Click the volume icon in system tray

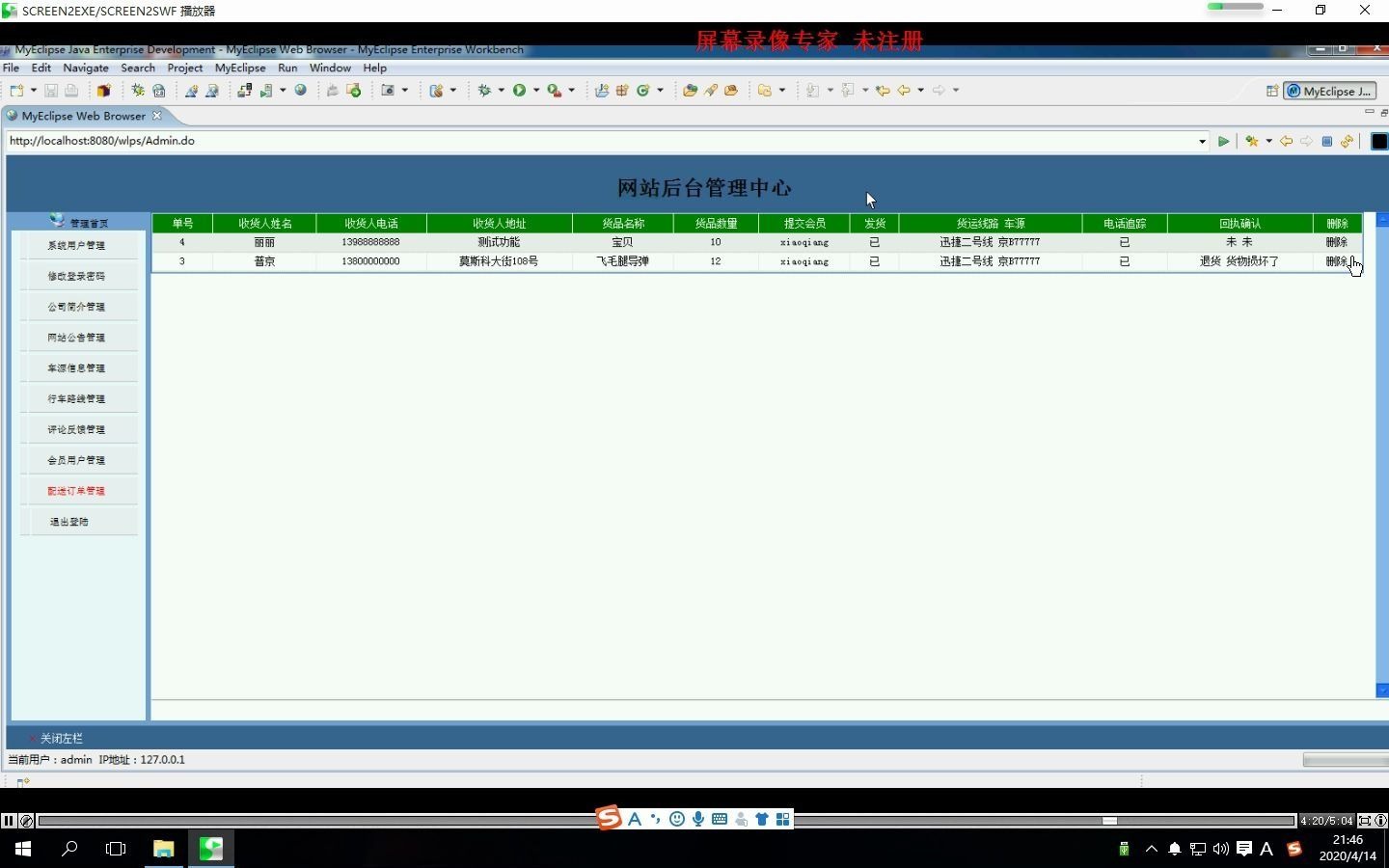coord(1220,849)
